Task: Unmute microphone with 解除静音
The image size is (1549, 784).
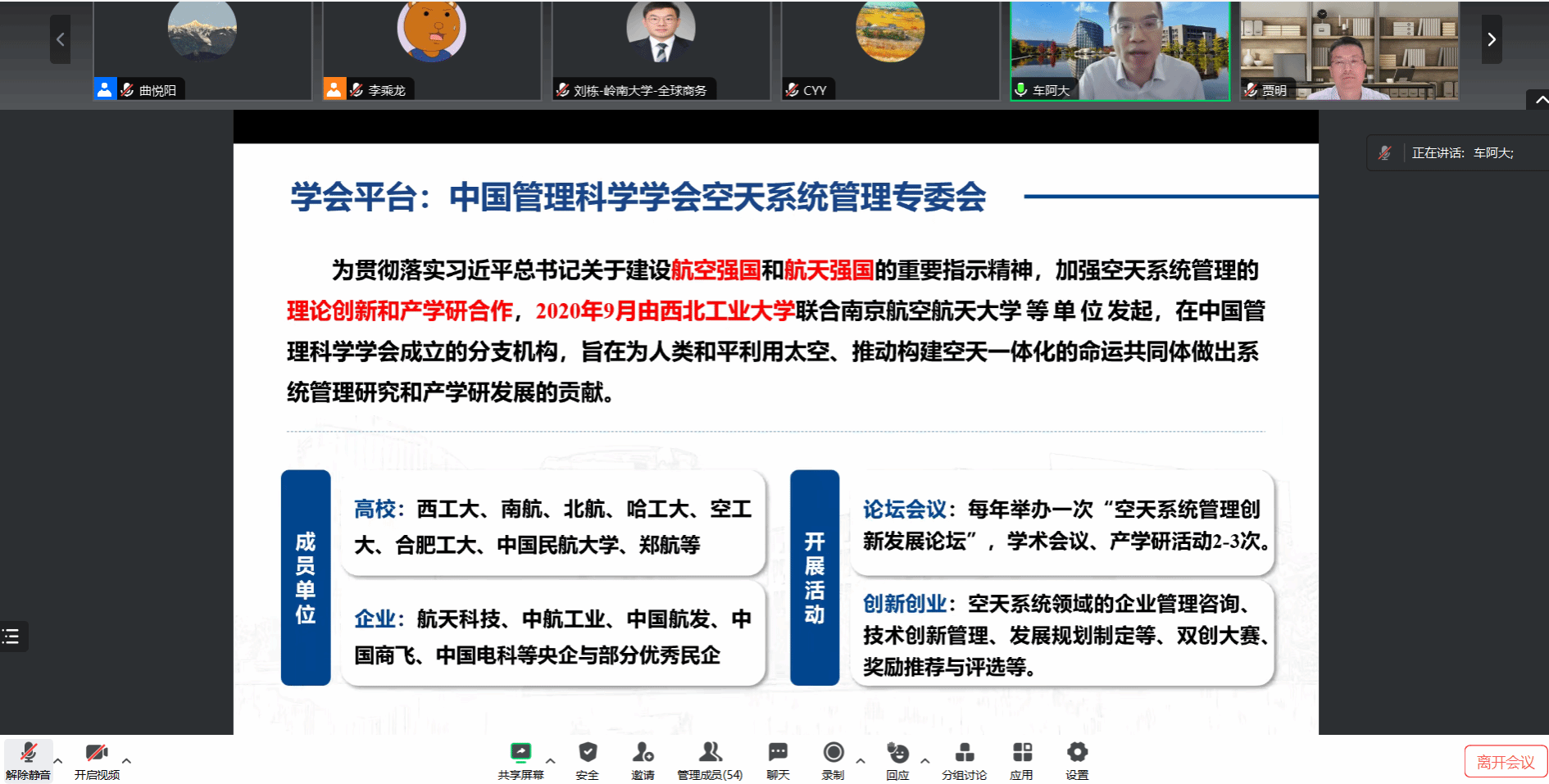Action: [x=28, y=753]
